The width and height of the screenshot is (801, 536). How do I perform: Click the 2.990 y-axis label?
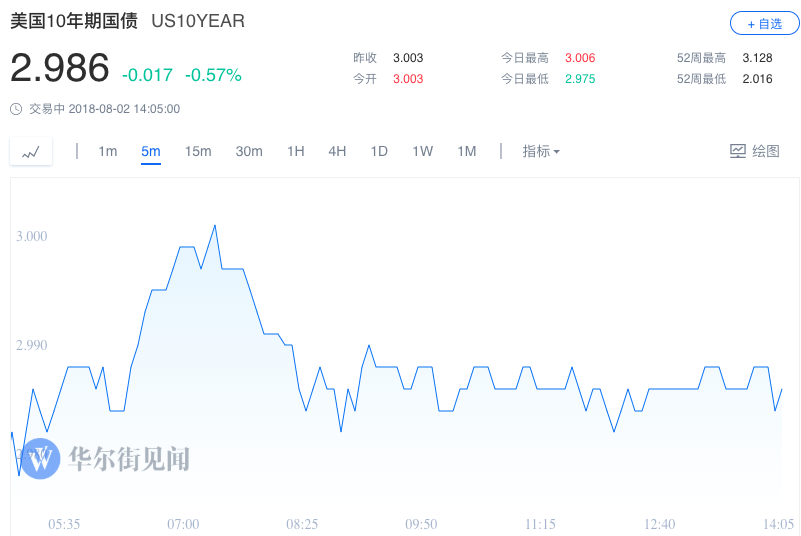(32, 345)
